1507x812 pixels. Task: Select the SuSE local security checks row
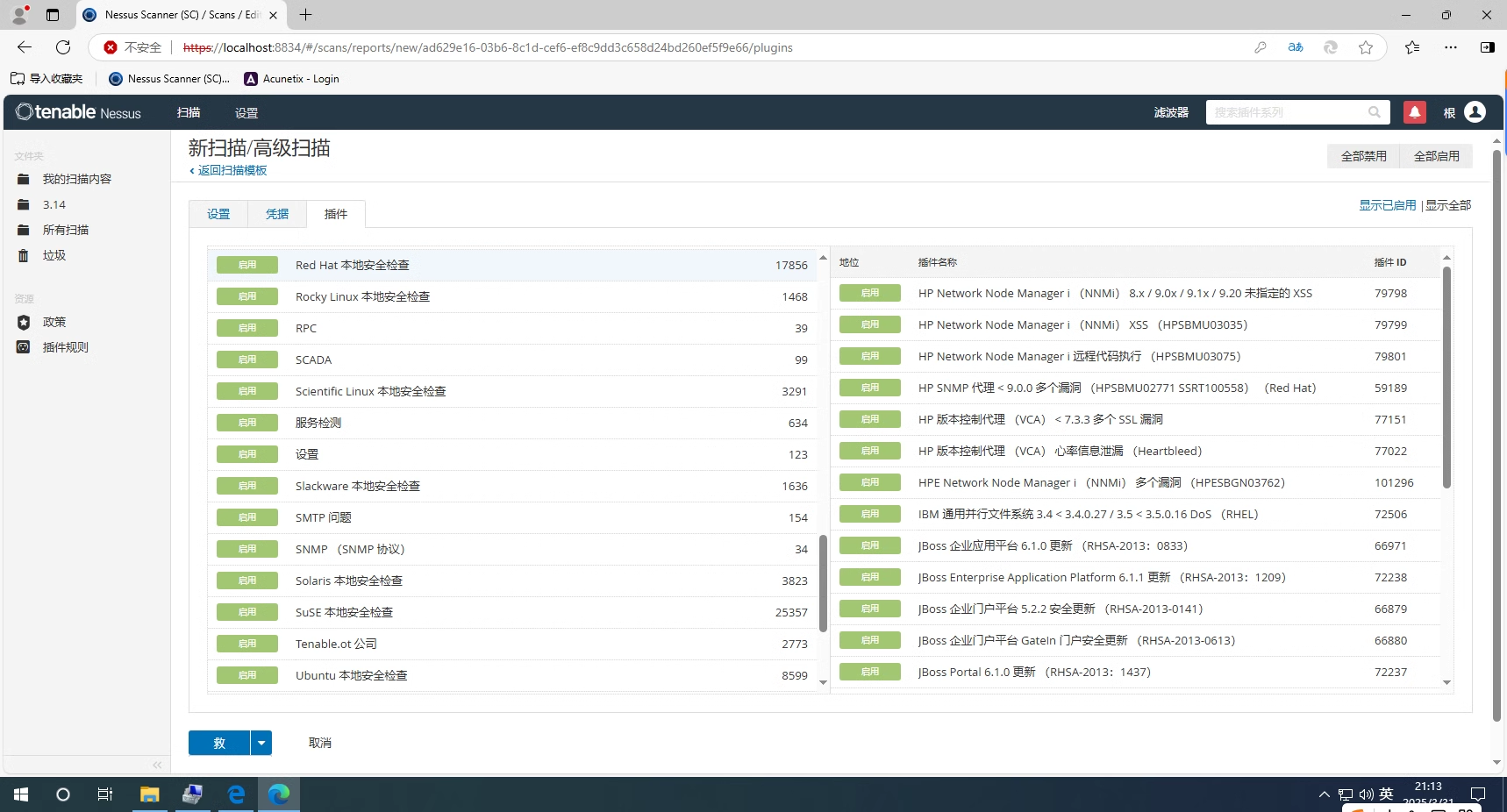512,612
